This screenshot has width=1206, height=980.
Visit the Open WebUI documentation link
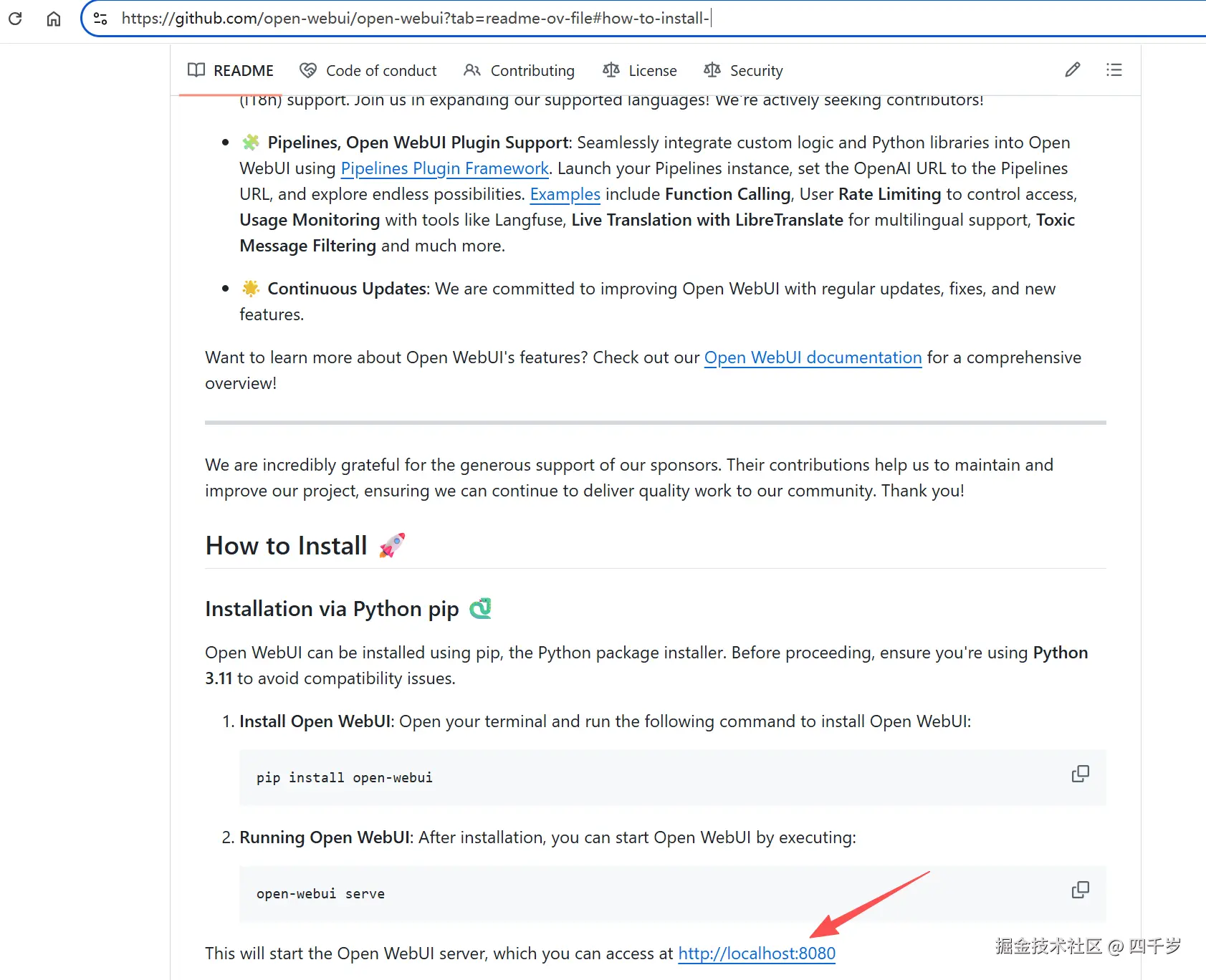point(813,357)
